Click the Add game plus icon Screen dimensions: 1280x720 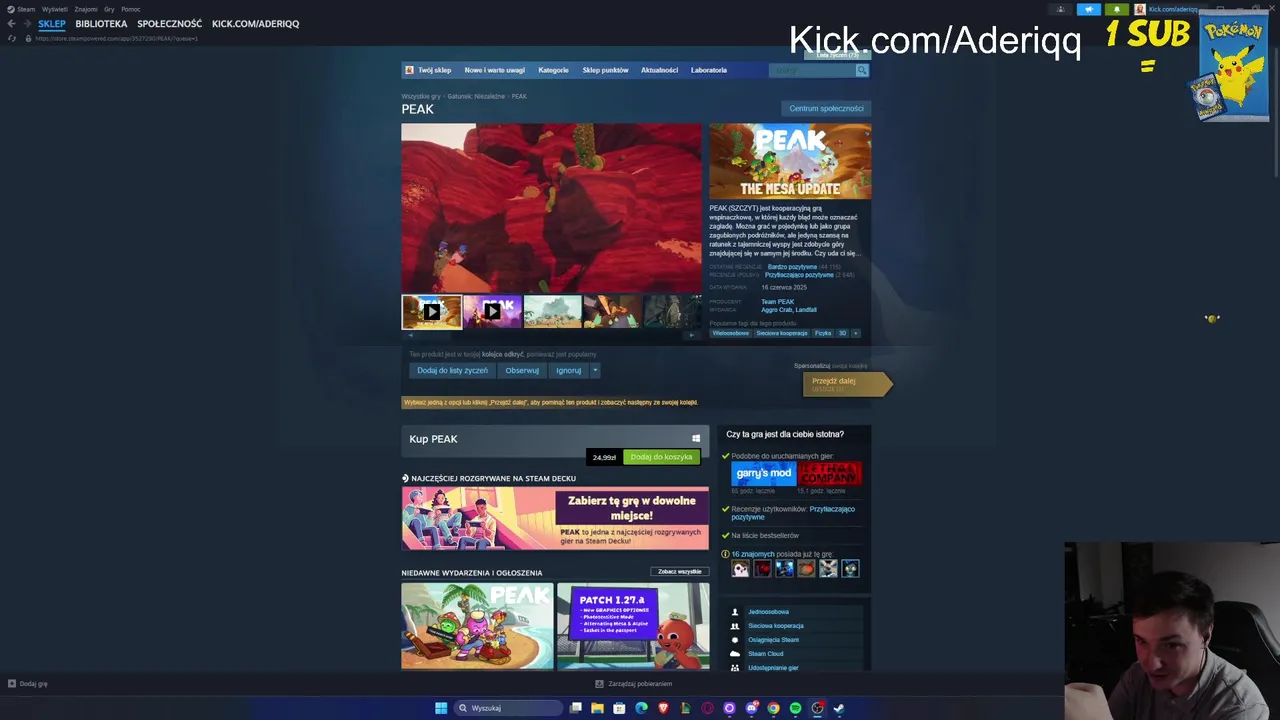pos(12,684)
